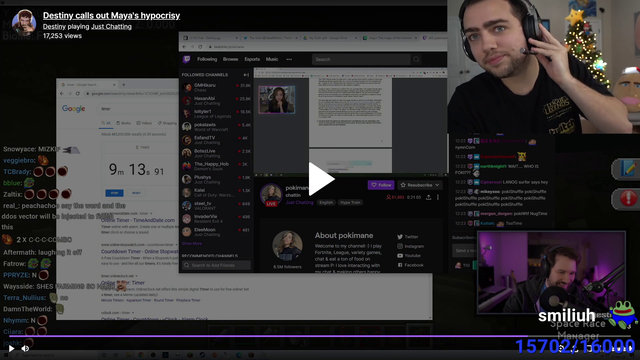
Task: Select the Books tab in Google results
Action: click(124, 123)
